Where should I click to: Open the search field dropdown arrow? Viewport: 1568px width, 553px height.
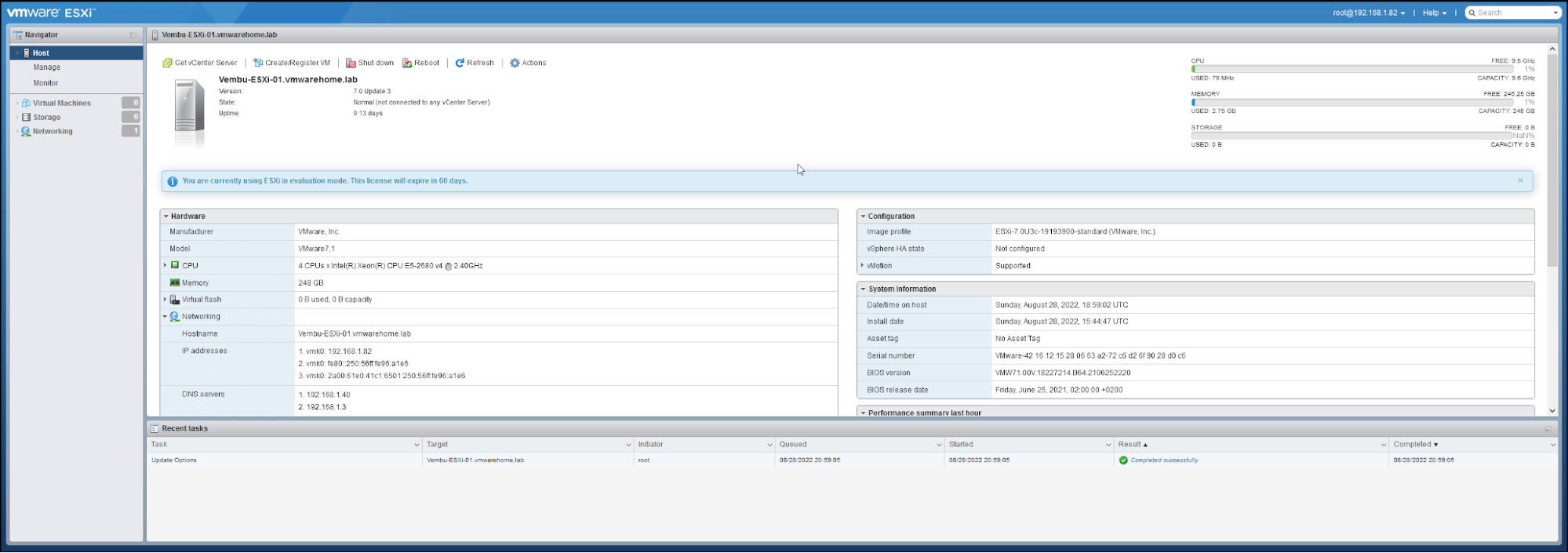click(1555, 13)
